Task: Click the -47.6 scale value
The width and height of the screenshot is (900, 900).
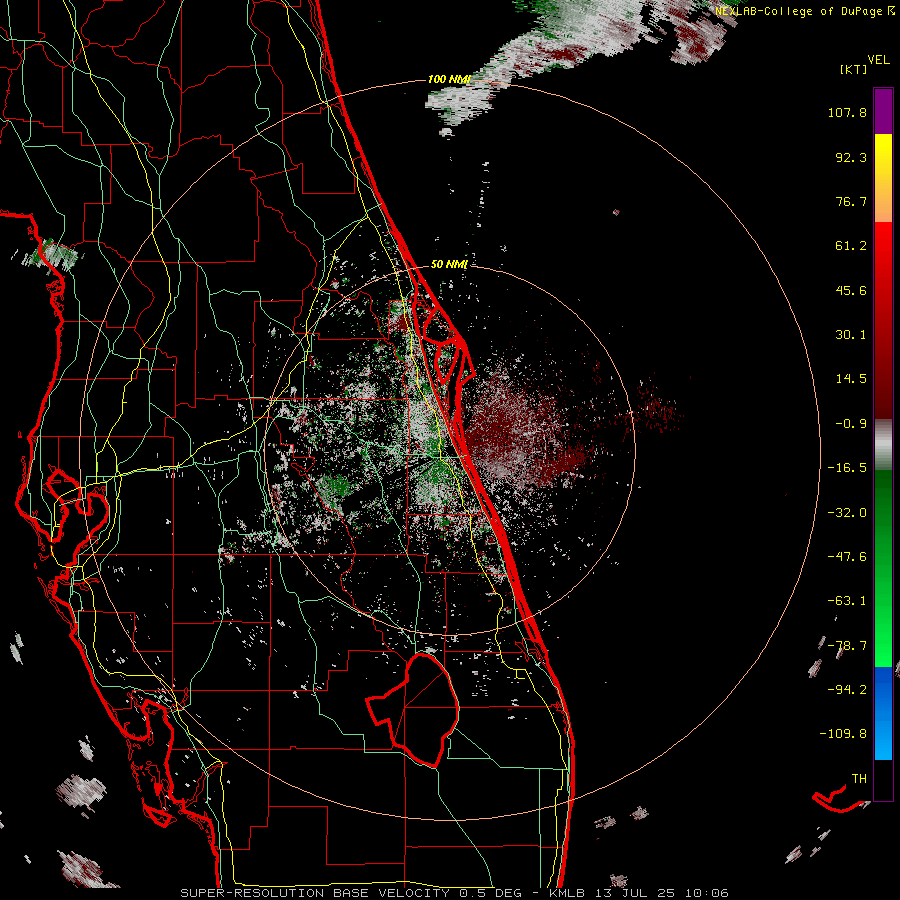Action: coord(847,557)
